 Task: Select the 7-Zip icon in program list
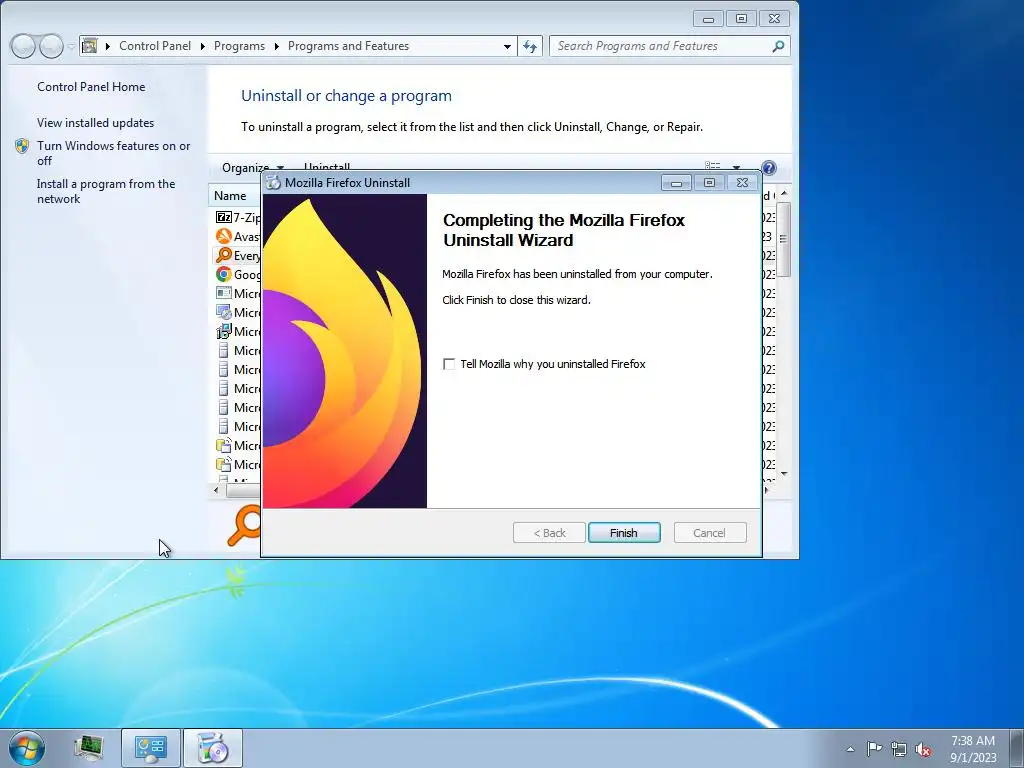tap(223, 217)
